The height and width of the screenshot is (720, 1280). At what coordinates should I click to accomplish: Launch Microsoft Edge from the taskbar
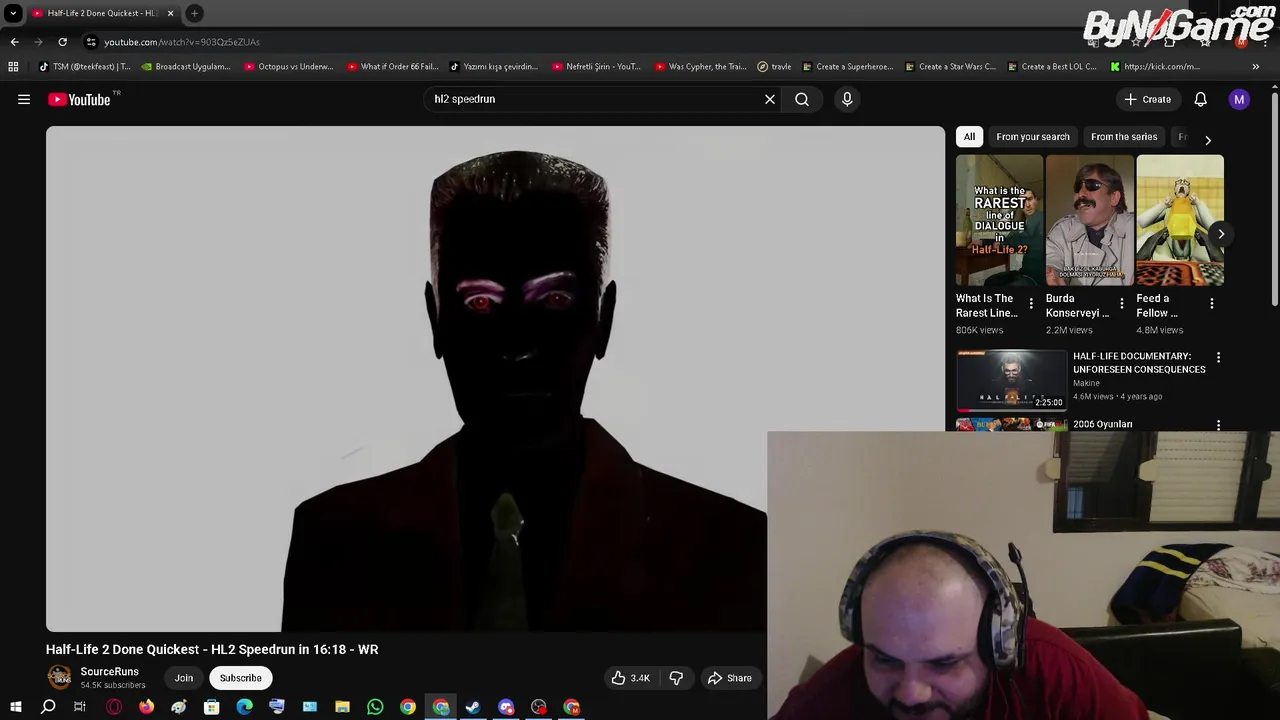point(244,707)
